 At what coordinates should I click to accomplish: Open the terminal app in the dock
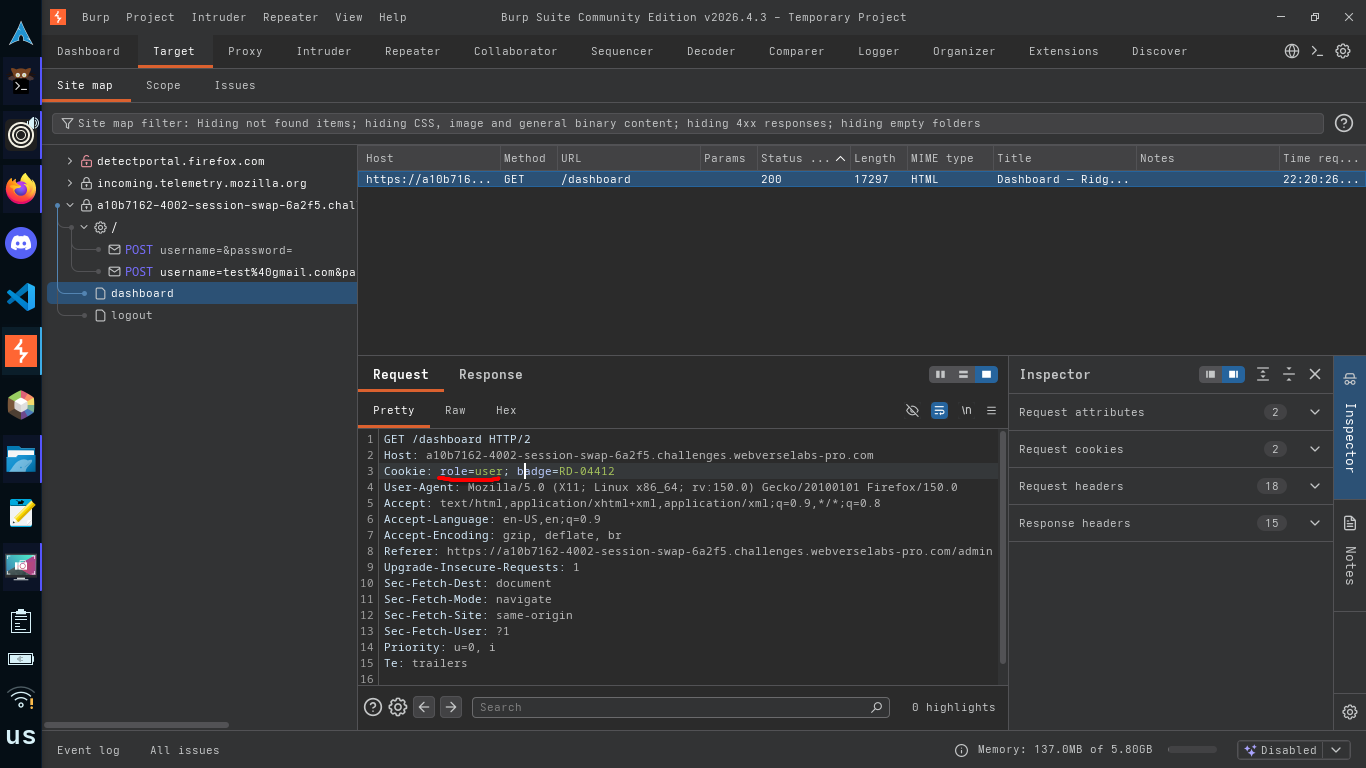coord(21,80)
